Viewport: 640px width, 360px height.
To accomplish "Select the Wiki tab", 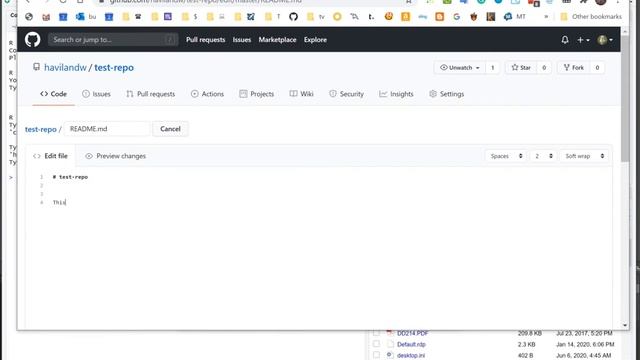I will click(302, 94).
